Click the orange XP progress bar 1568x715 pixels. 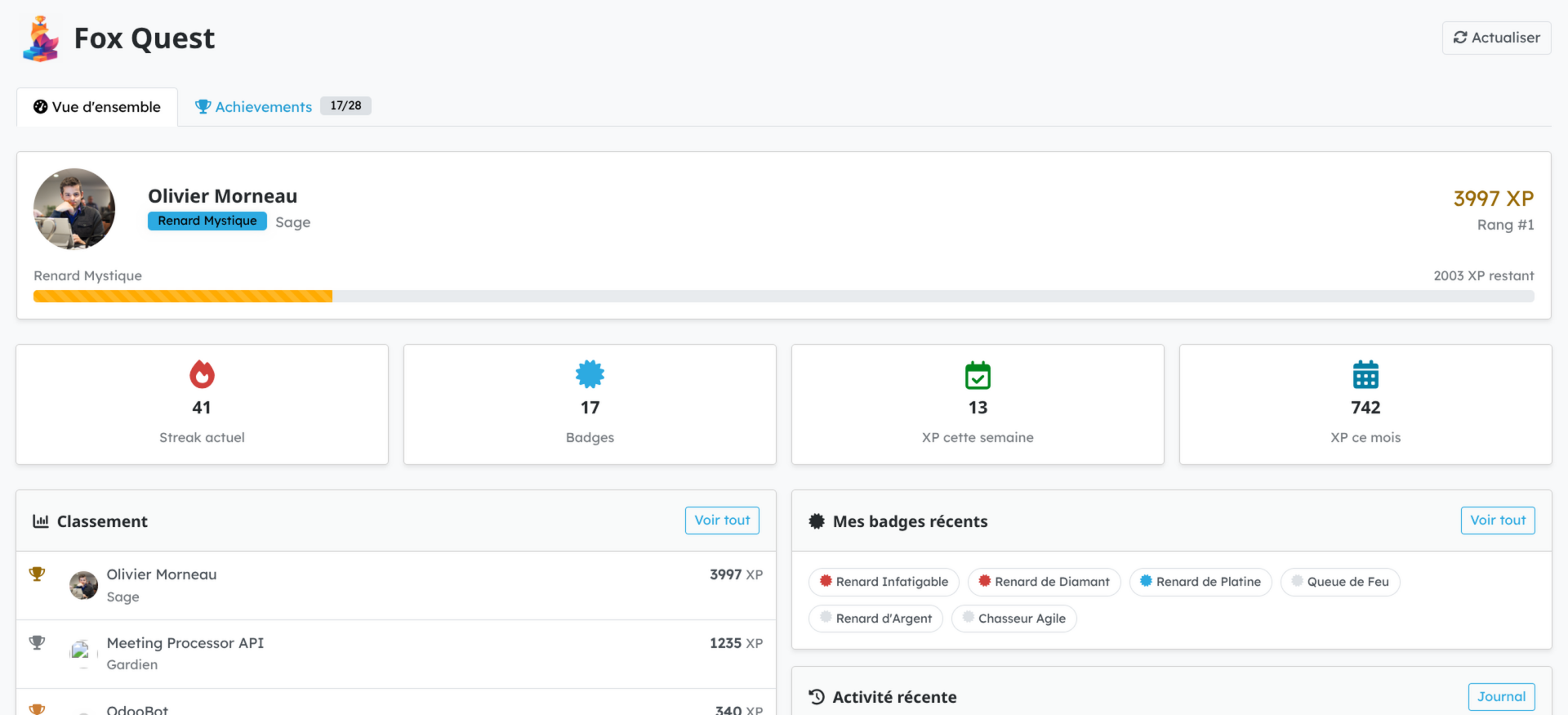click(x=183, y=297)
